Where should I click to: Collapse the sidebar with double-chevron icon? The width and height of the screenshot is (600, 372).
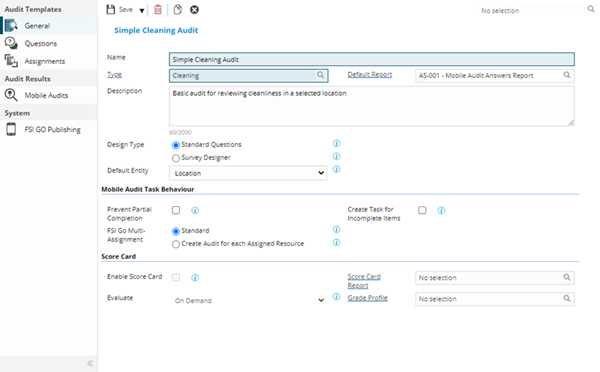tap(90, 363)
